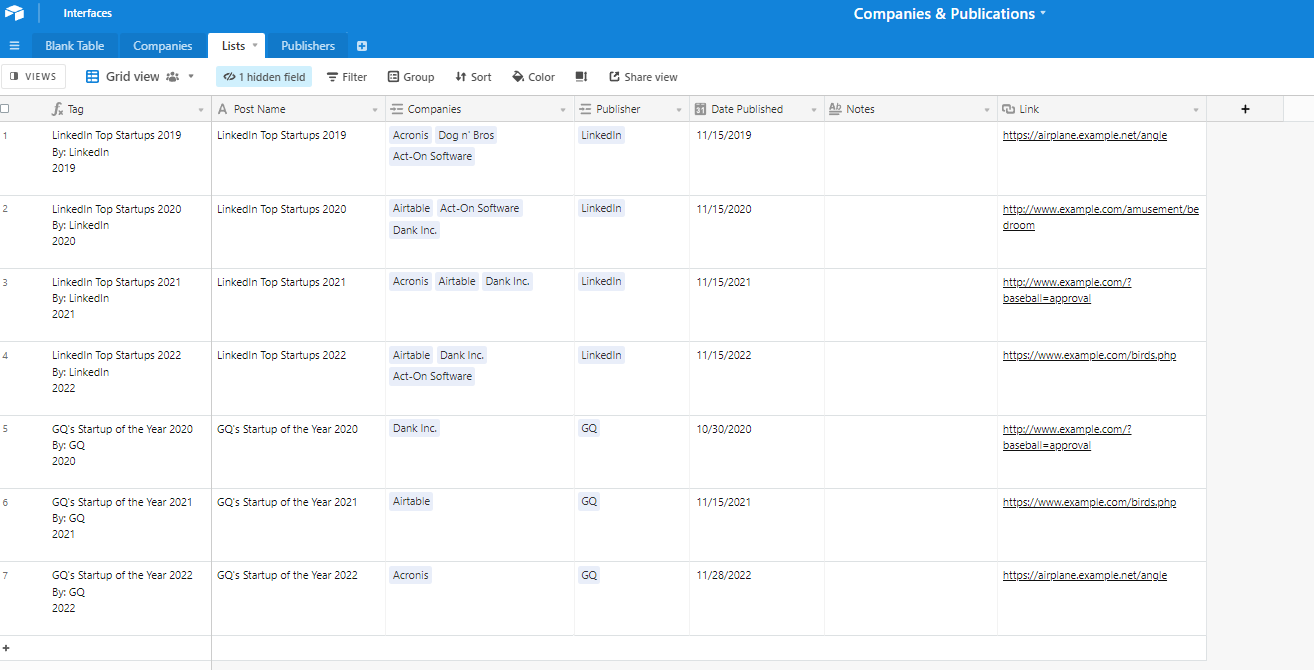Viewport: 1314px width, 670px height.
Task: Click Dank Inc. tag in row 5
Action: click(x=415, y=428)
